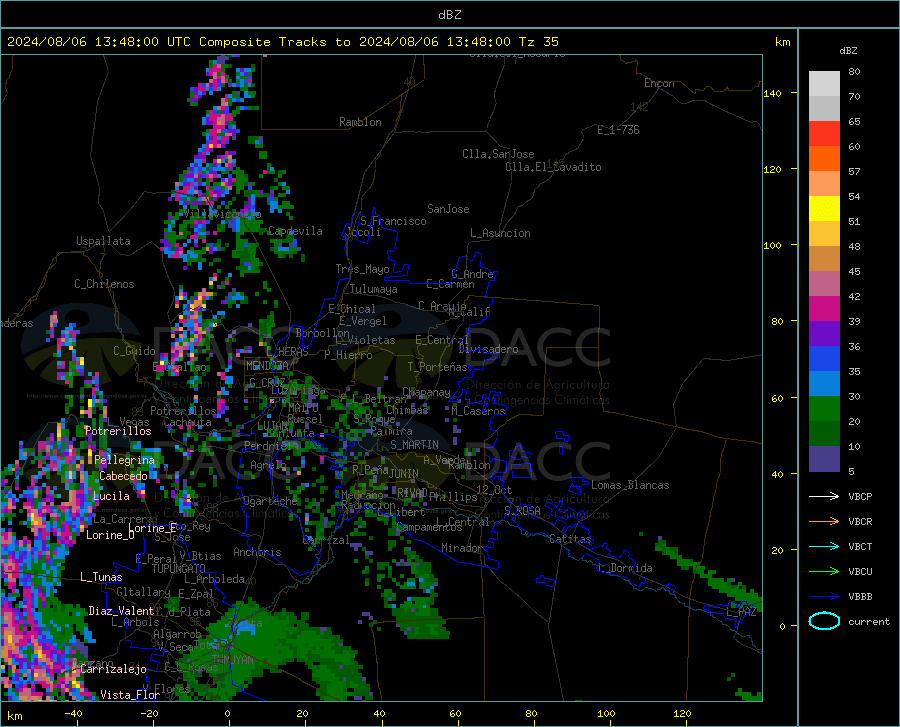Click the MENDOZA city label on map
Viewport: 900px width, 727px height.
(x=267, y=366)
